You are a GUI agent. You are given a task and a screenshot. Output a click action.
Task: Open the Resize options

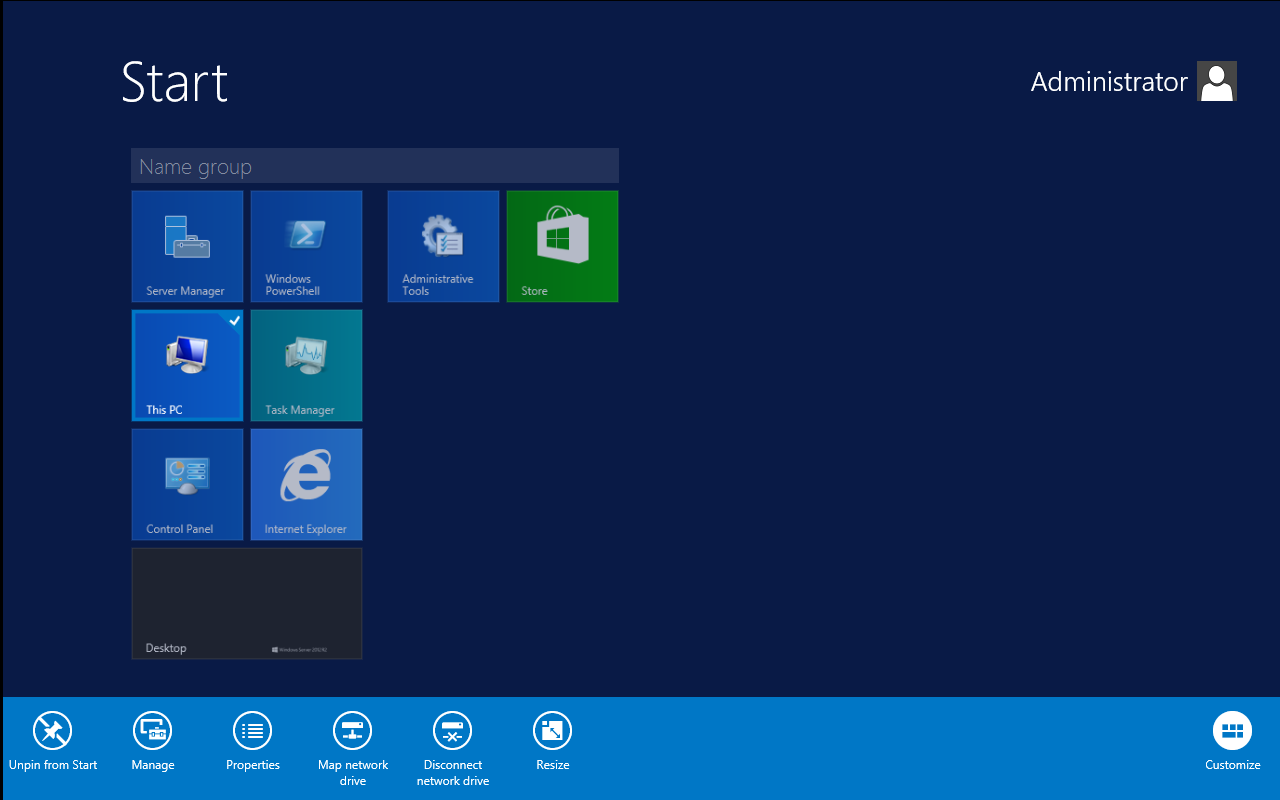coord(552,740)
